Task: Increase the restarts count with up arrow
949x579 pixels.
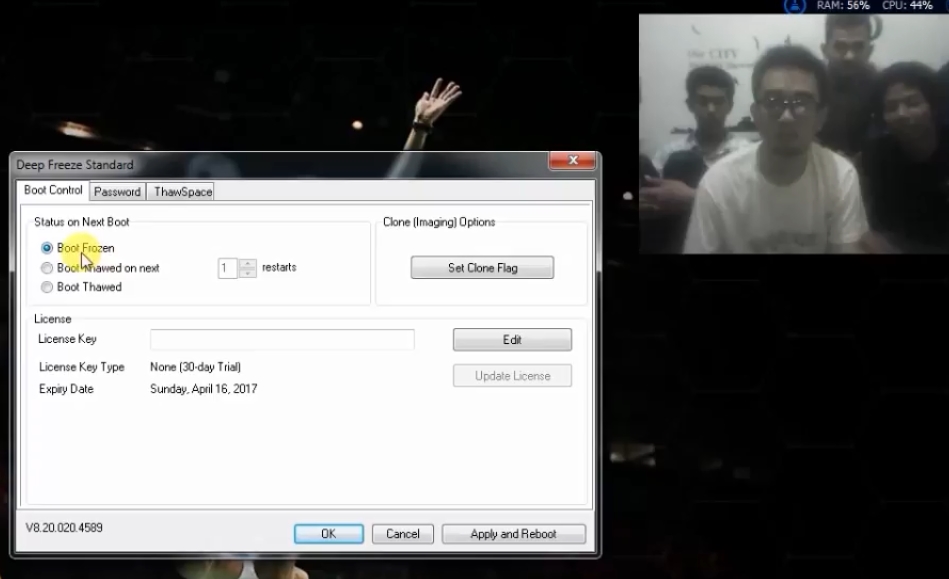Action: click(x=248, y=263)
